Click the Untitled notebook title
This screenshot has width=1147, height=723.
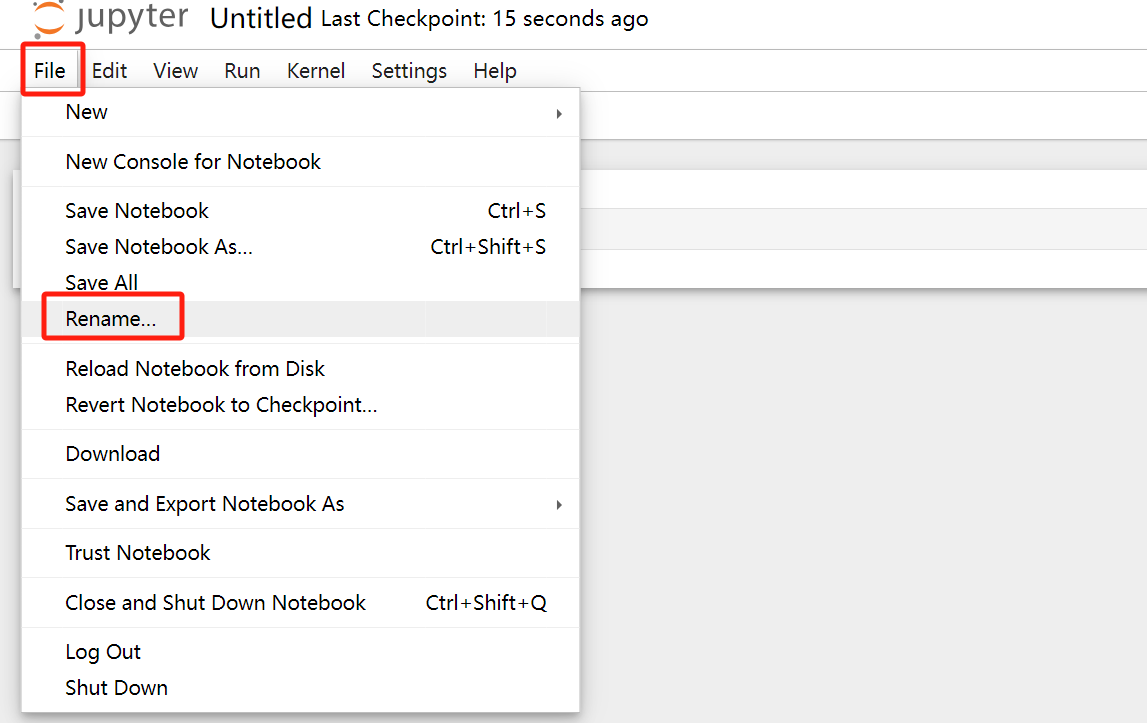click(x=261, y=18)
